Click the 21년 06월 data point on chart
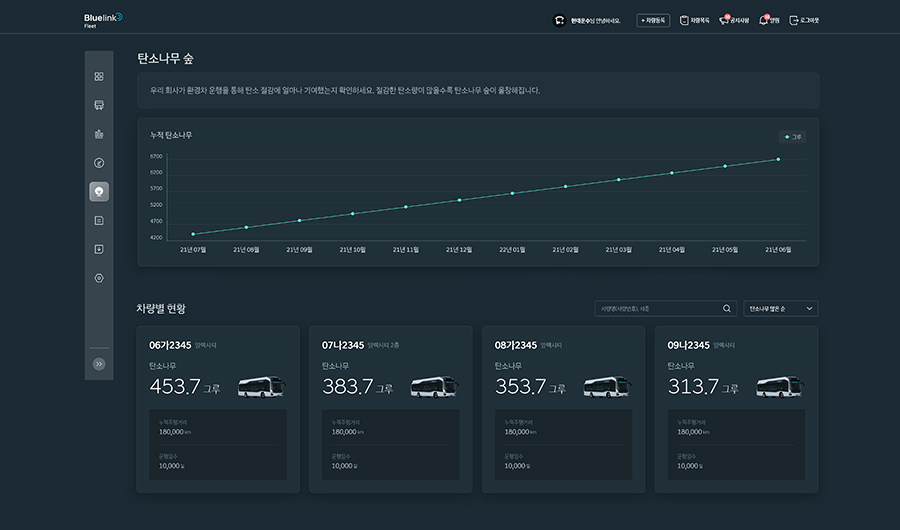 (x=778, y=159)
